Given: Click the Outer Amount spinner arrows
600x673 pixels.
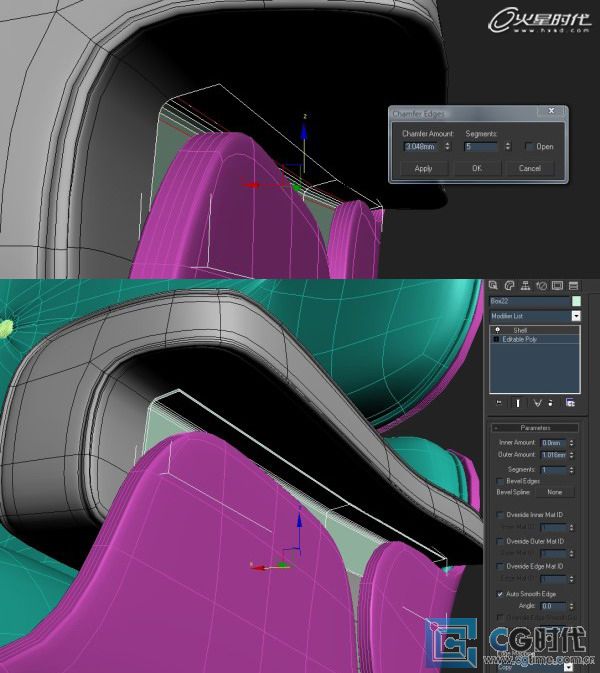Looking at the screenshot, I should (x=571, y=455).
